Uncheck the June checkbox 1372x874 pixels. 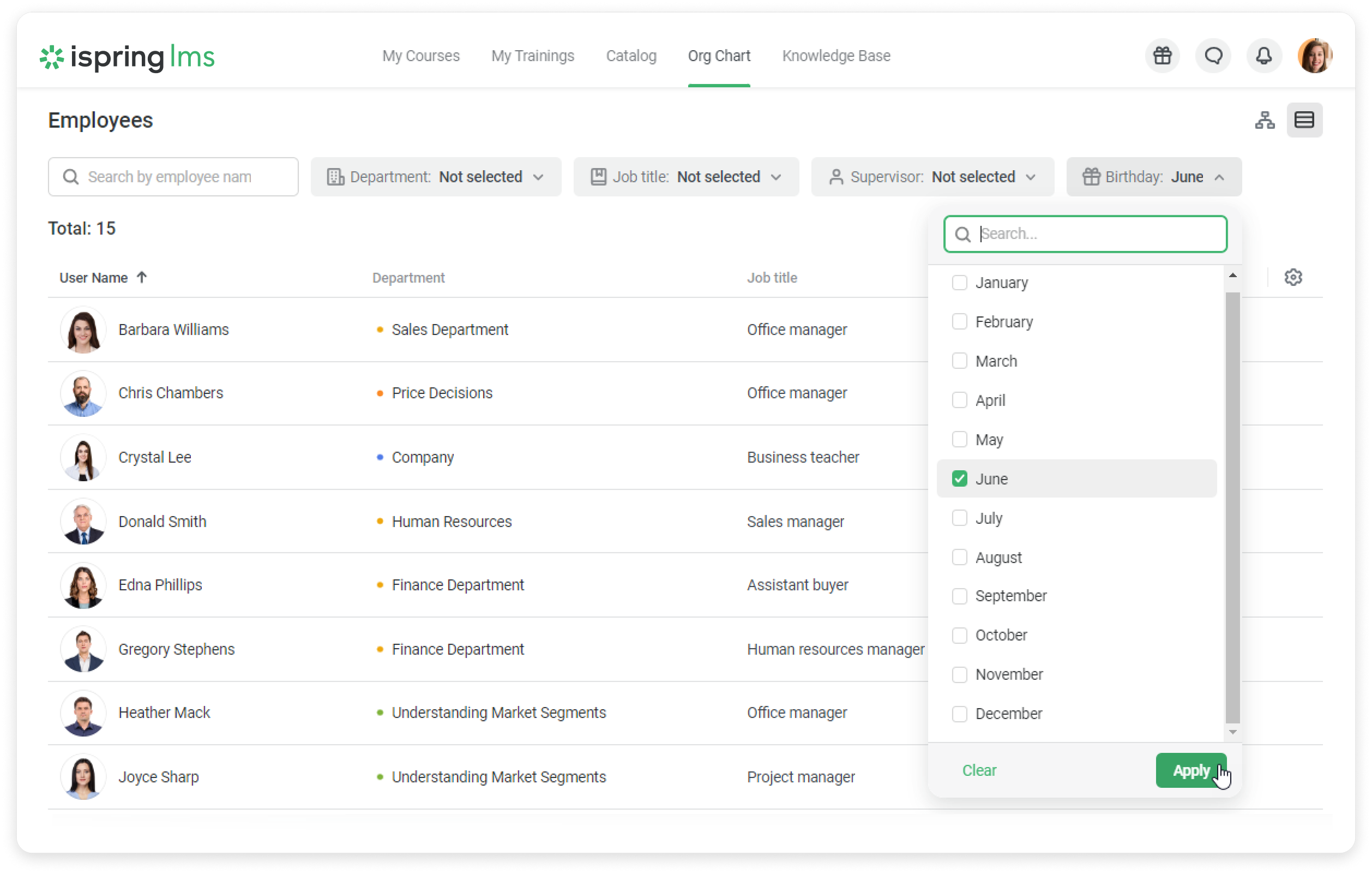[960, 479]
